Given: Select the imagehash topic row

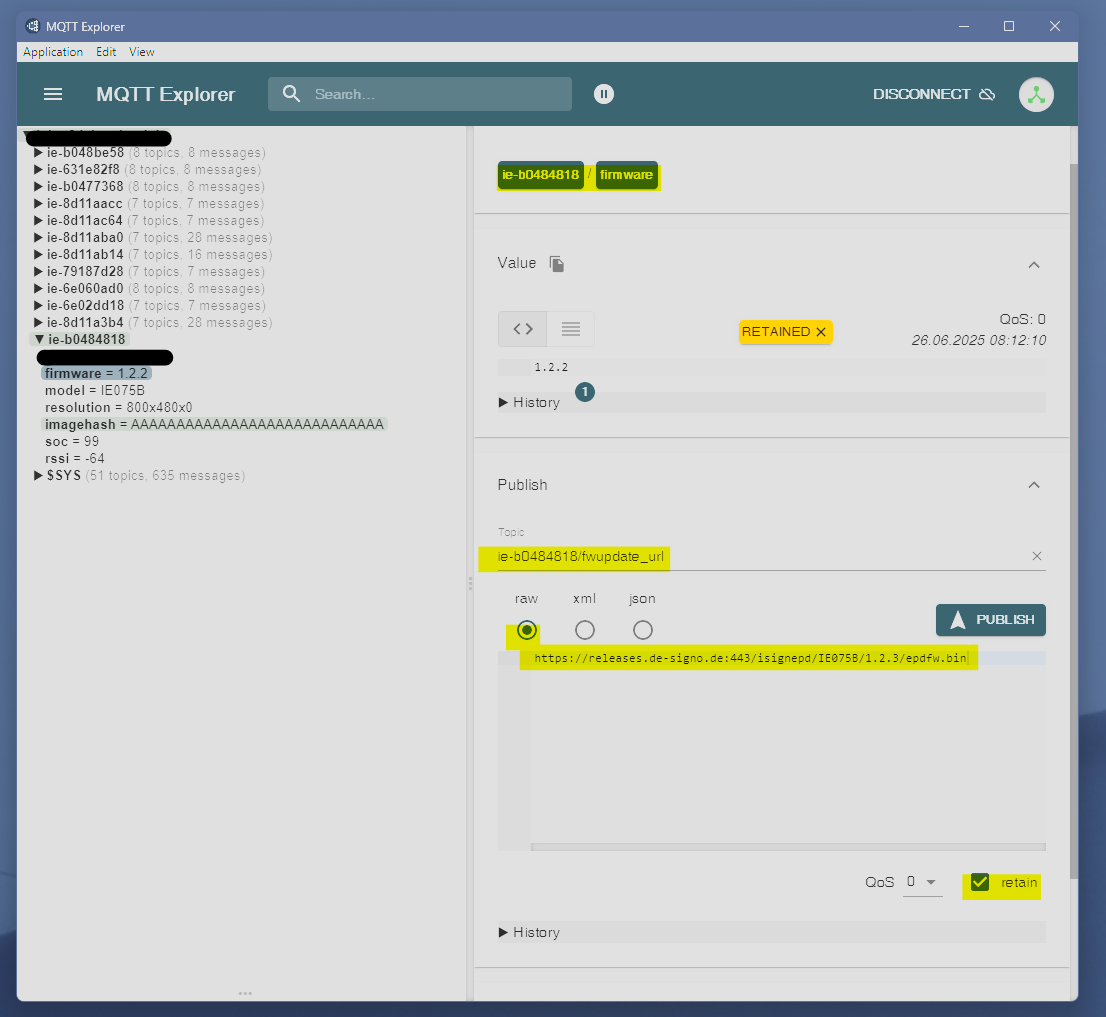Looking at the screenshot, I should [214, 425].
